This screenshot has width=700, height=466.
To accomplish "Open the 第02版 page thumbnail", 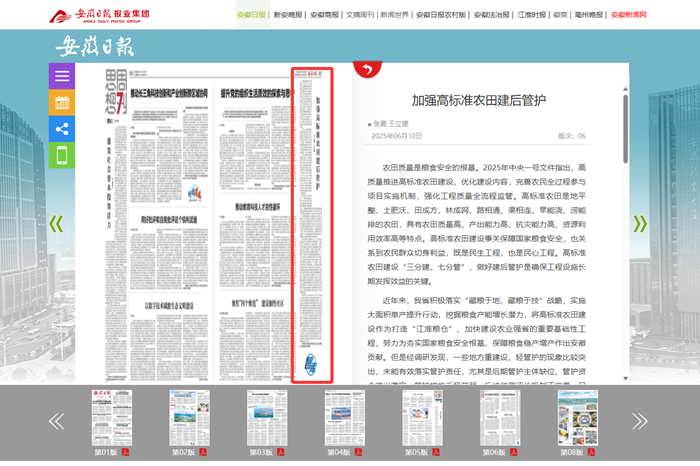I will 189,417.
